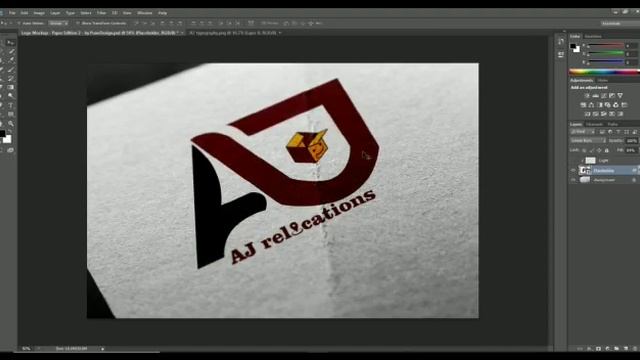This screenshot has width=640, height=360.
Task: Toggle shape layer filter in Layers
Action: pyautogui.click(x=627, y=132)
